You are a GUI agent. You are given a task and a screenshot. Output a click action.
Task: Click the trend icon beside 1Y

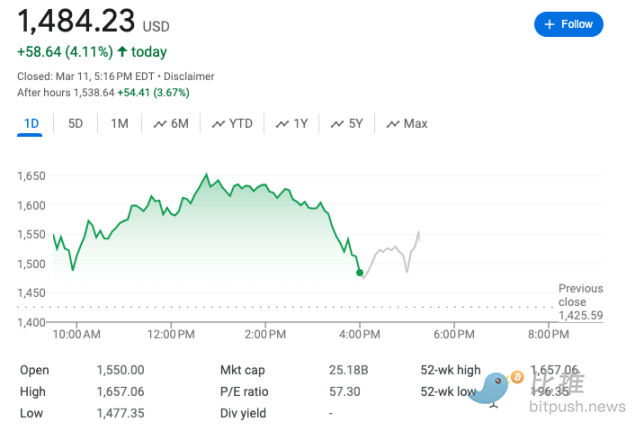click(x=282, y=124)
